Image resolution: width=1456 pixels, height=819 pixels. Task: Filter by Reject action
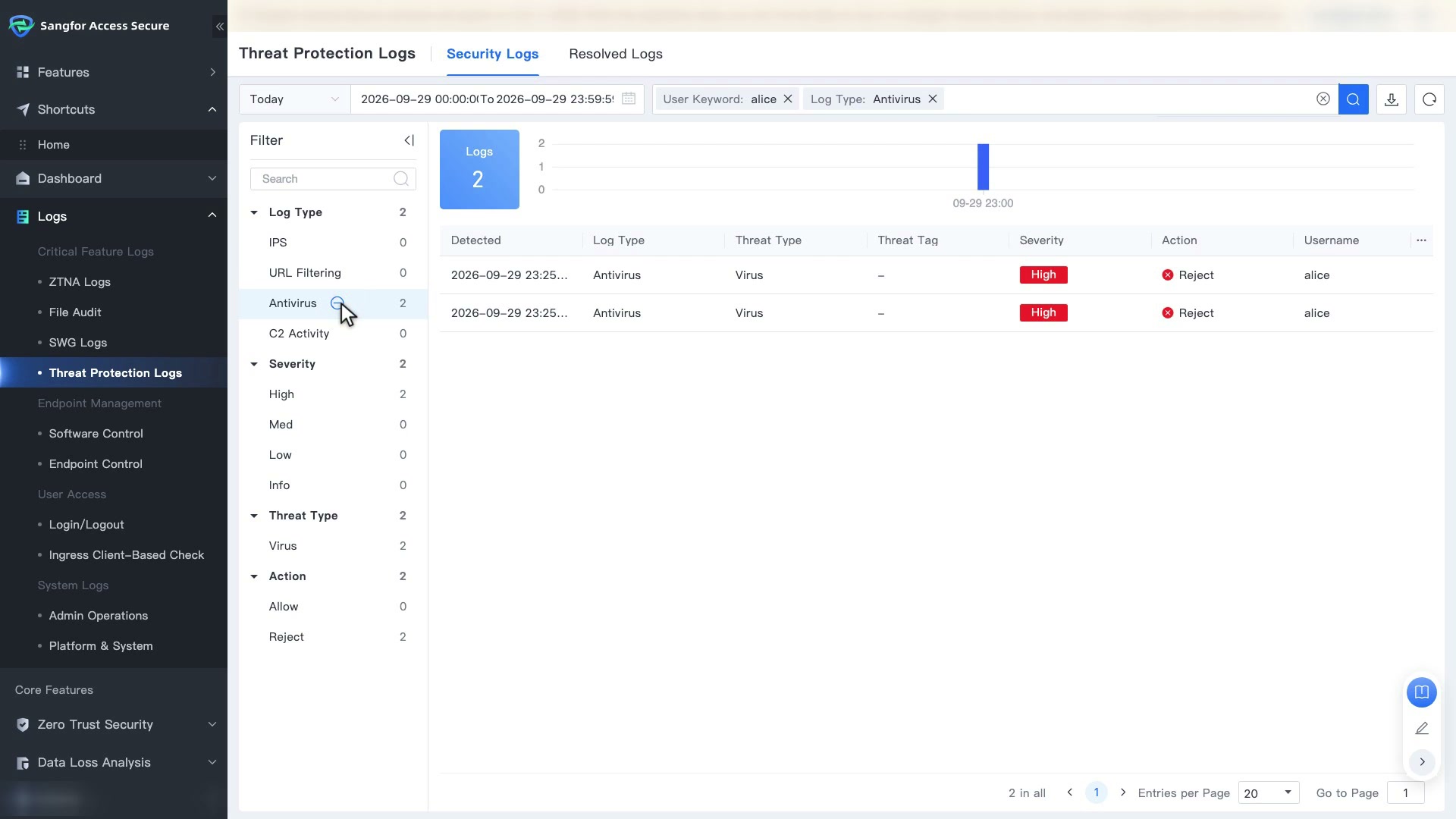pyautogui.click(x=286, y=637)
